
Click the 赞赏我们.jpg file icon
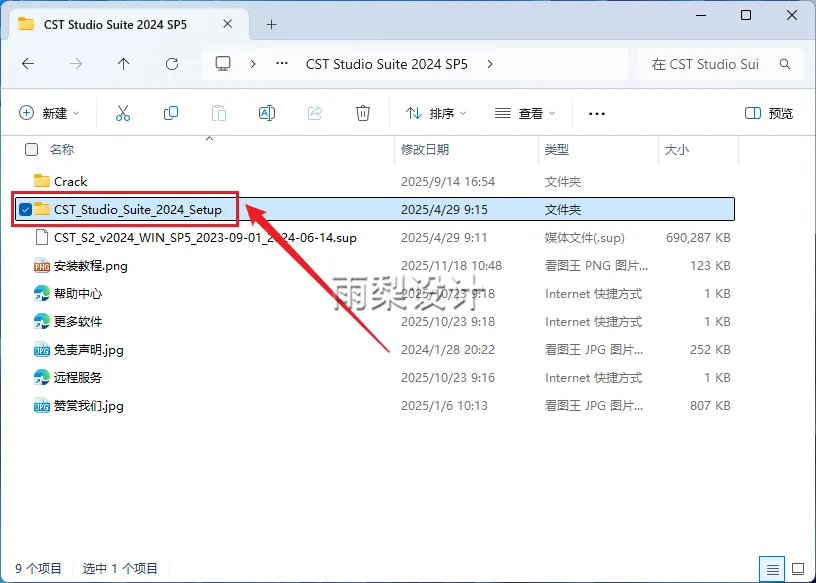(42, 405)
